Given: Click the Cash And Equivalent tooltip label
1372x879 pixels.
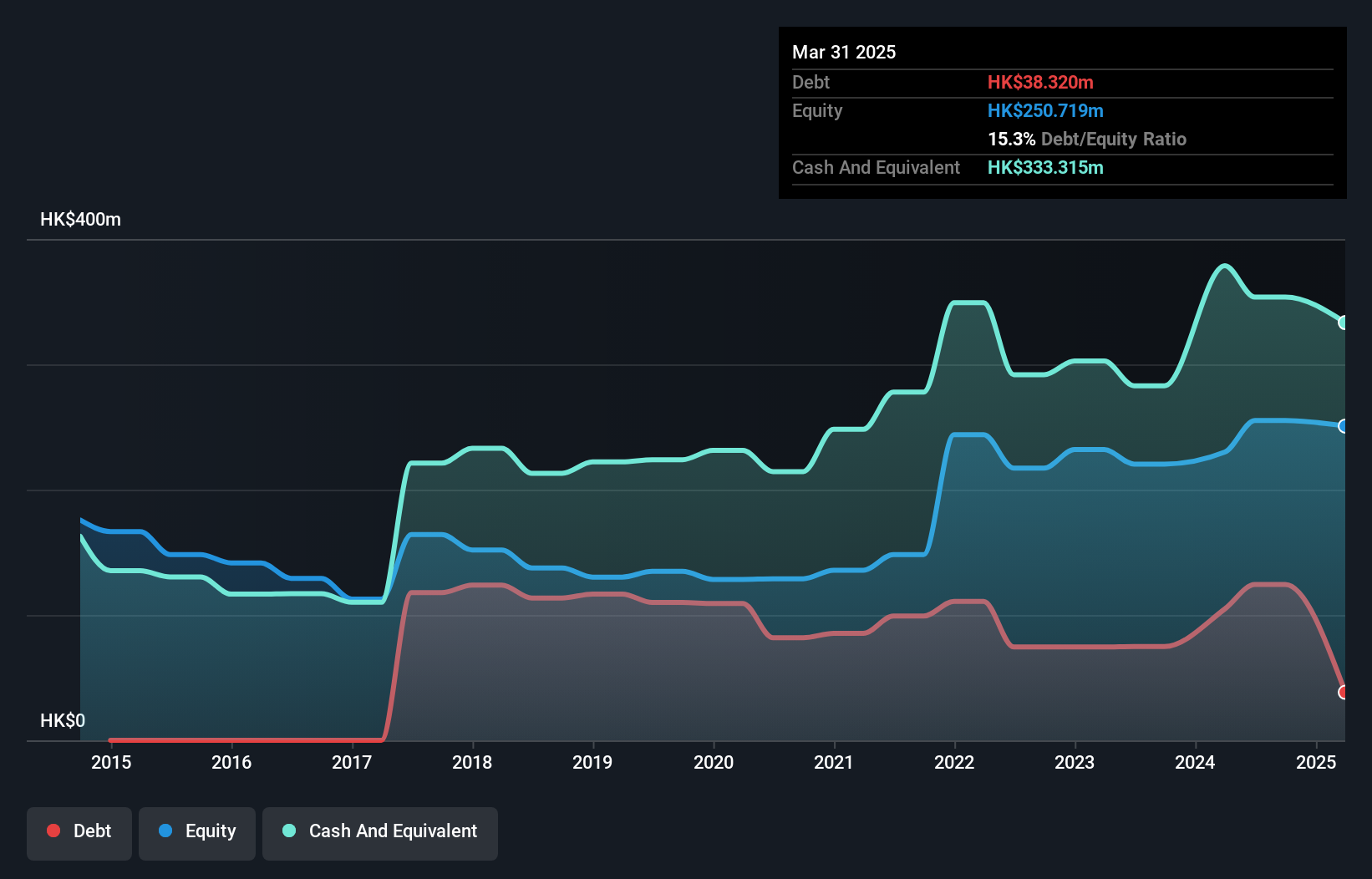Looking at the screenshot, I should pos(876,167).
